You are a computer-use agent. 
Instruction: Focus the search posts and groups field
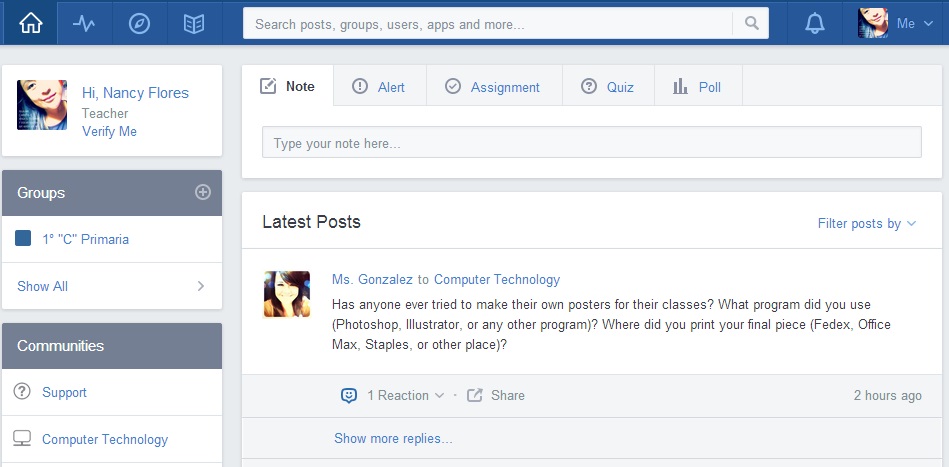488,24
